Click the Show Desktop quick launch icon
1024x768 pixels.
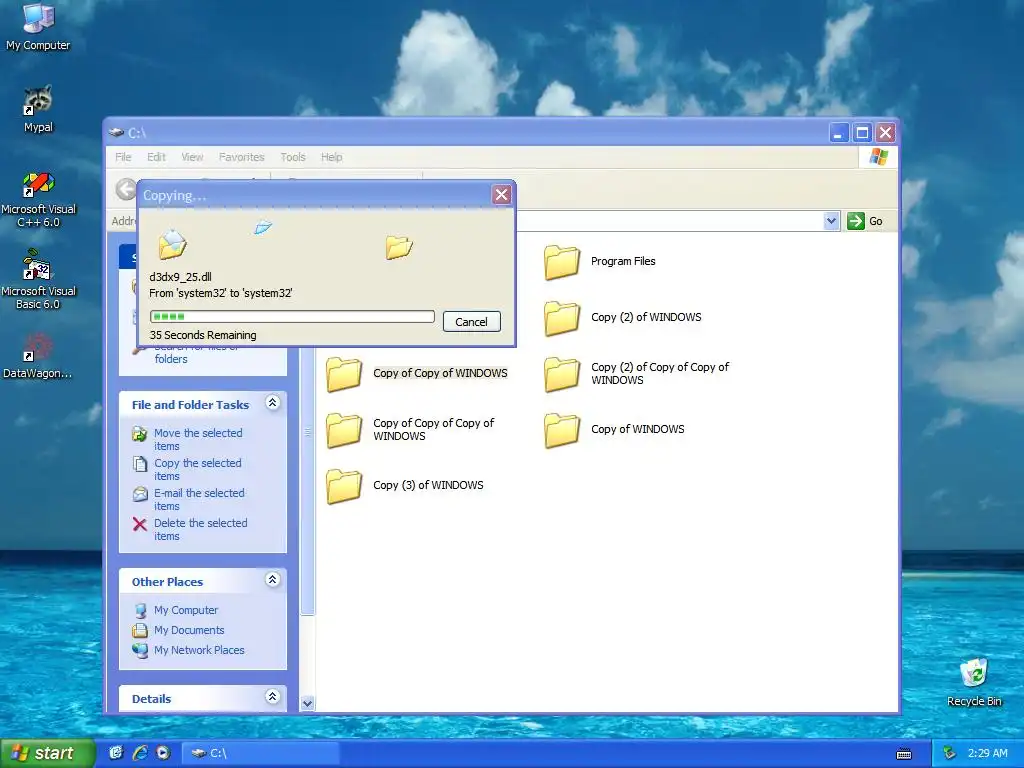pyautogui.click(x=116, y=753)
